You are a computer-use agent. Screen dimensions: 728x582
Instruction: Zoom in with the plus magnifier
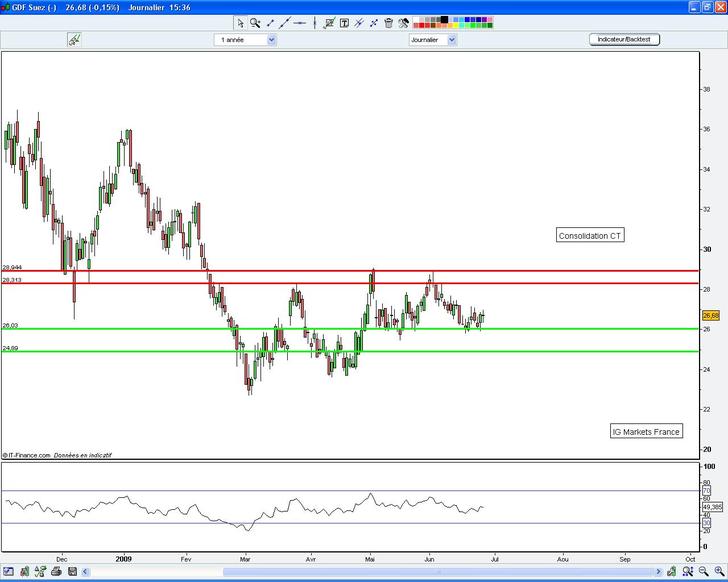tap(718, 572)
